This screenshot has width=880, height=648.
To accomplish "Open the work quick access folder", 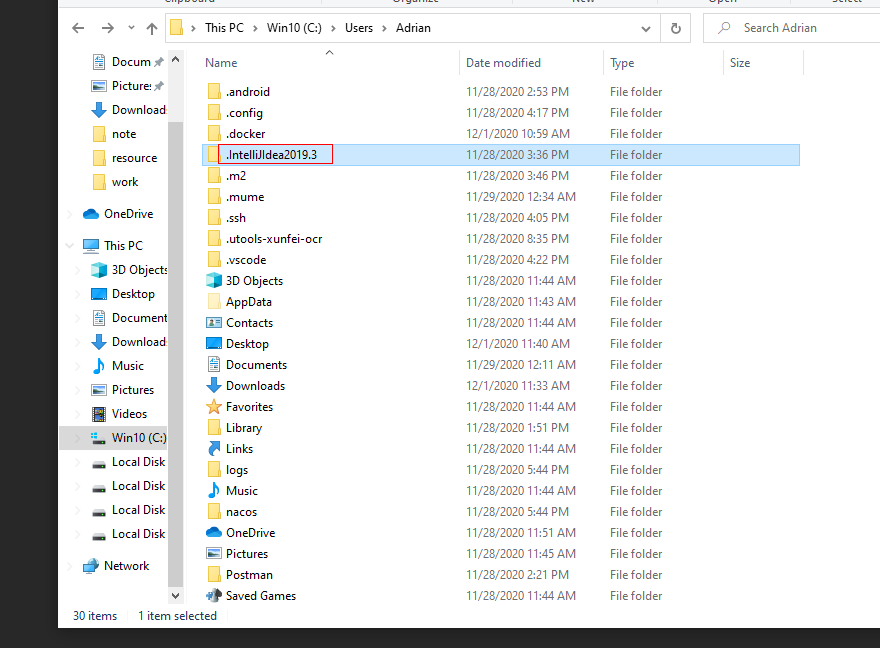I will coord(125,182).
